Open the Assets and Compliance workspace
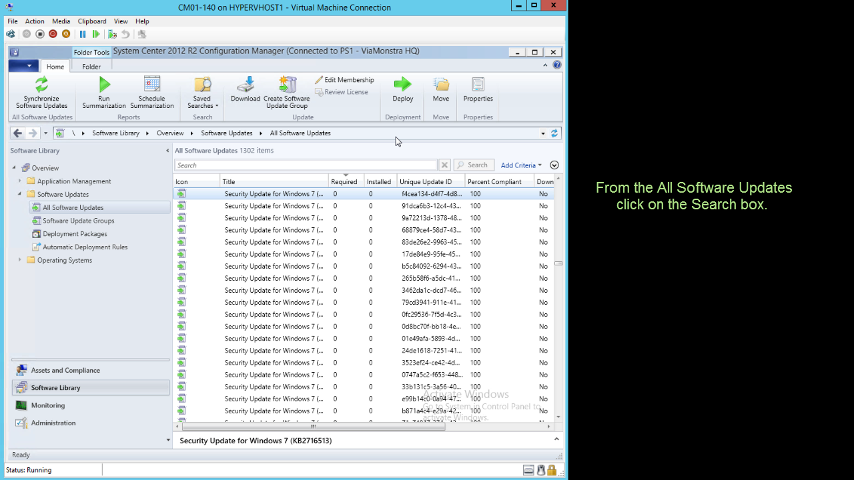854x480 pixels. (x=65, y=370)
